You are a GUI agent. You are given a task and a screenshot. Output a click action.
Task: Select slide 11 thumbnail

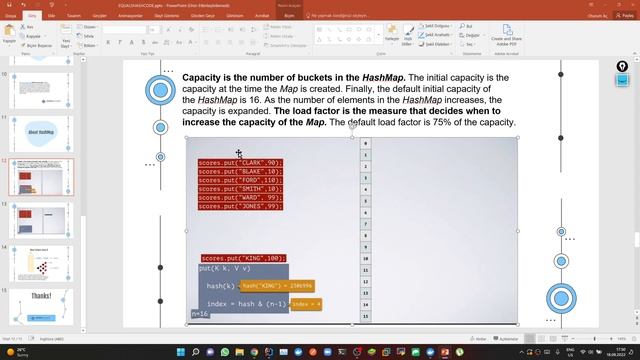pos(41,133)
